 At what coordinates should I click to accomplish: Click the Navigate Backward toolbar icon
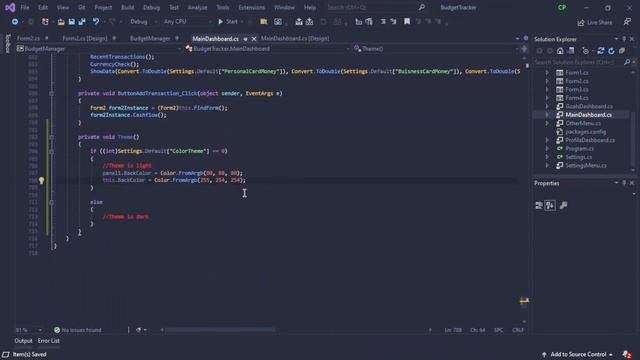(x=15, y=22)
